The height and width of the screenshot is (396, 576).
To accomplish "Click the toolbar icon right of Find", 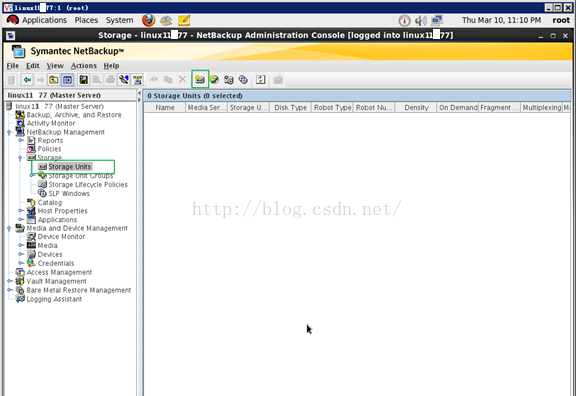I will pos(137,80).
